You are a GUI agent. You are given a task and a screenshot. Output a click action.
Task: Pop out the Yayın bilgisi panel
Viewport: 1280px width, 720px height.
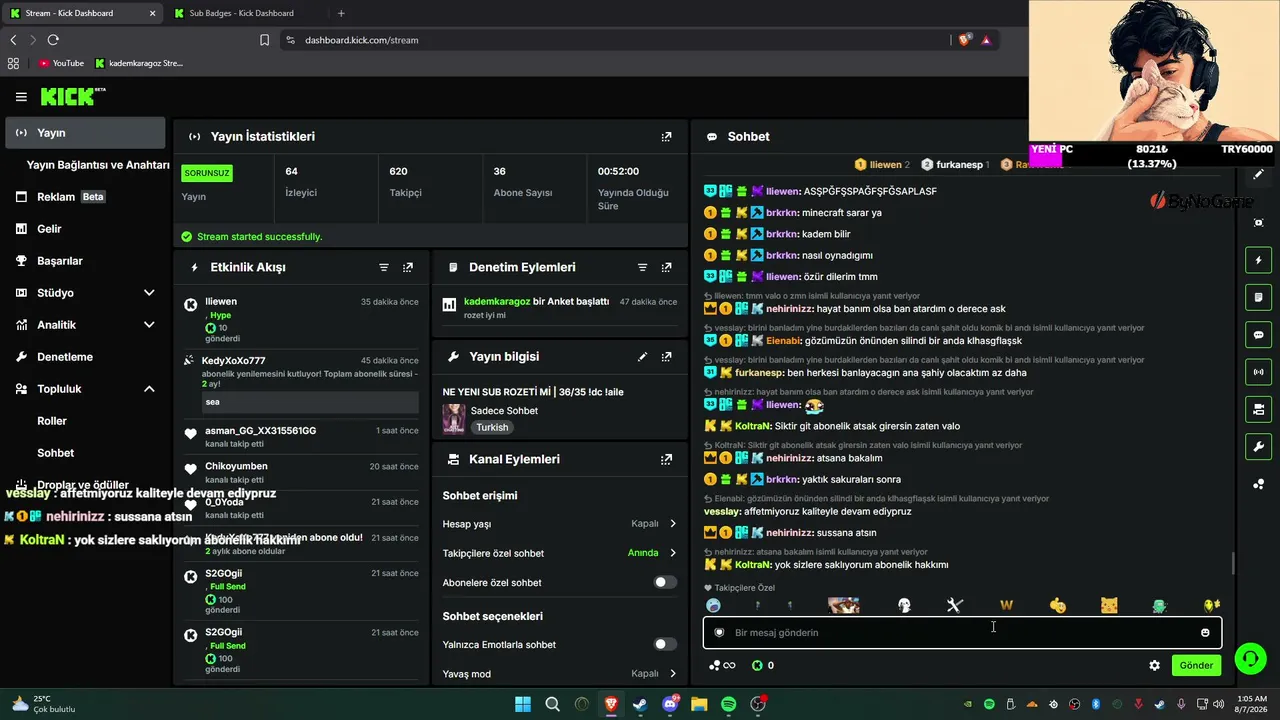(x=666, y=356)
